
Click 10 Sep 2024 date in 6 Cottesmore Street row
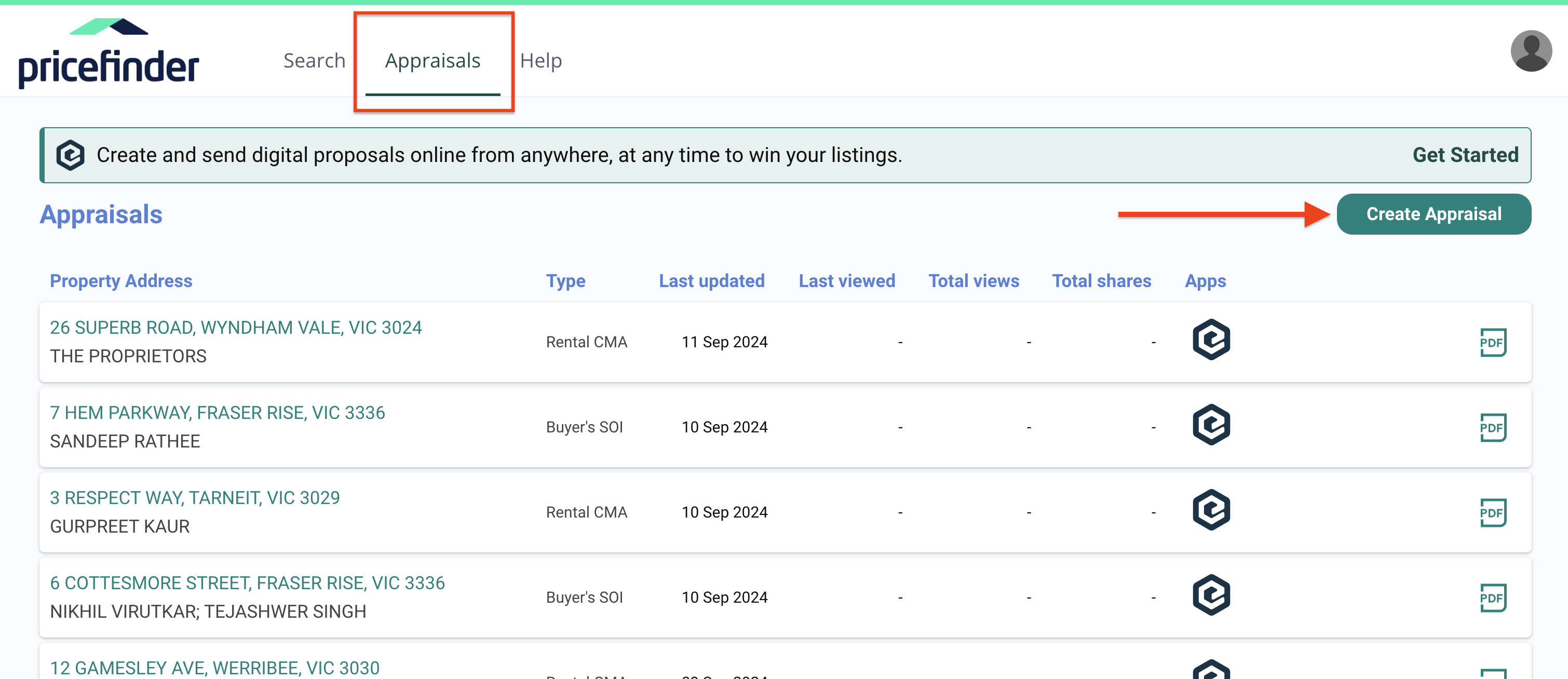pos(724,597)
